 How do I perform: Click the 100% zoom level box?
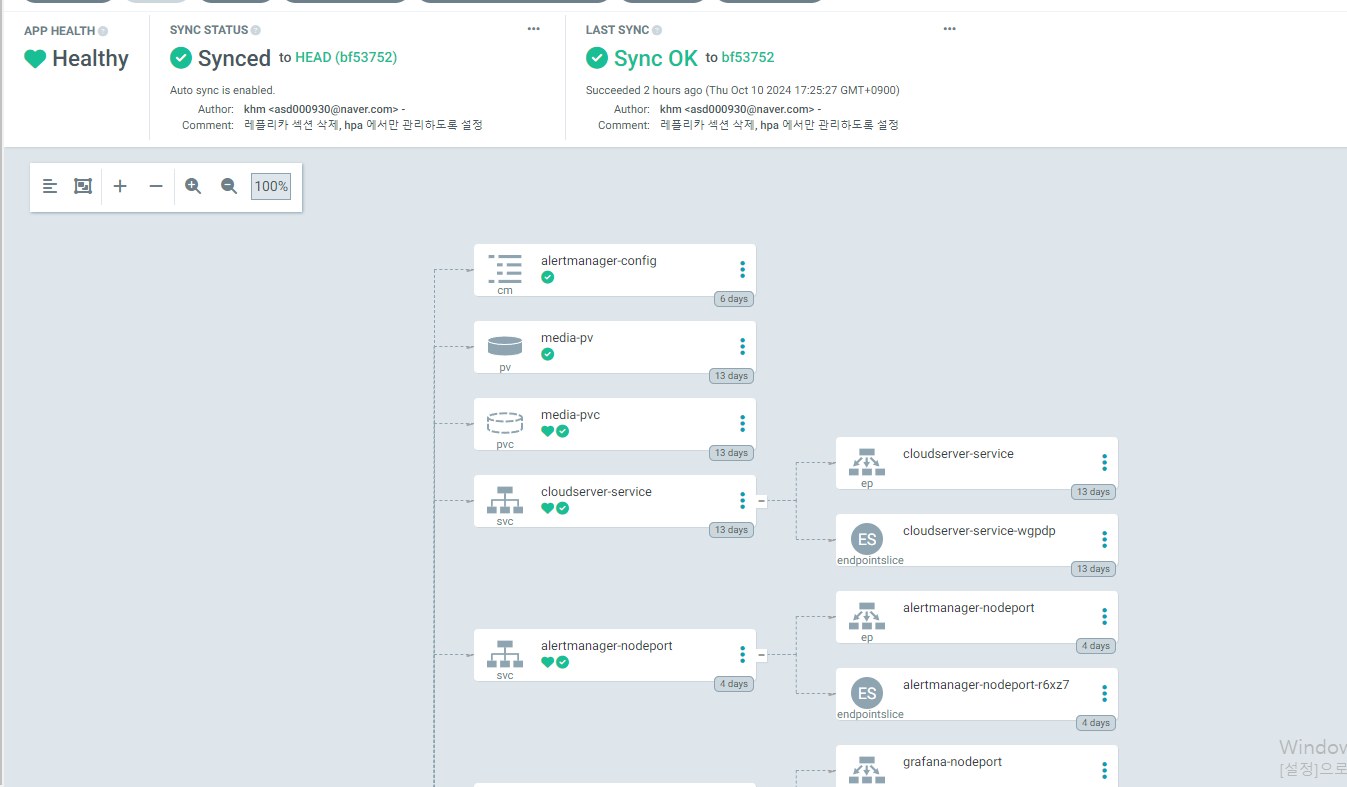click(x=271, y=186)
